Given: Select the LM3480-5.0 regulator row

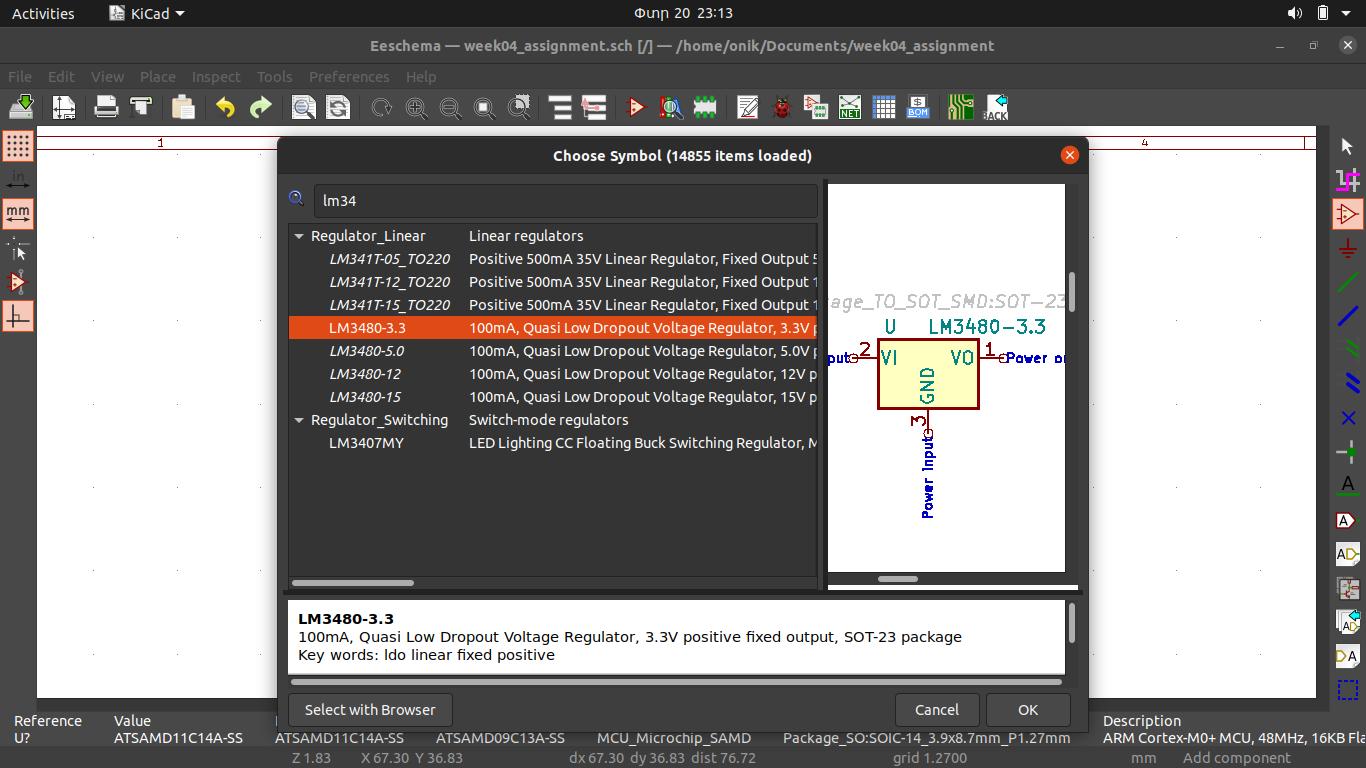Looking at the screenshot, I should point(553,351).
